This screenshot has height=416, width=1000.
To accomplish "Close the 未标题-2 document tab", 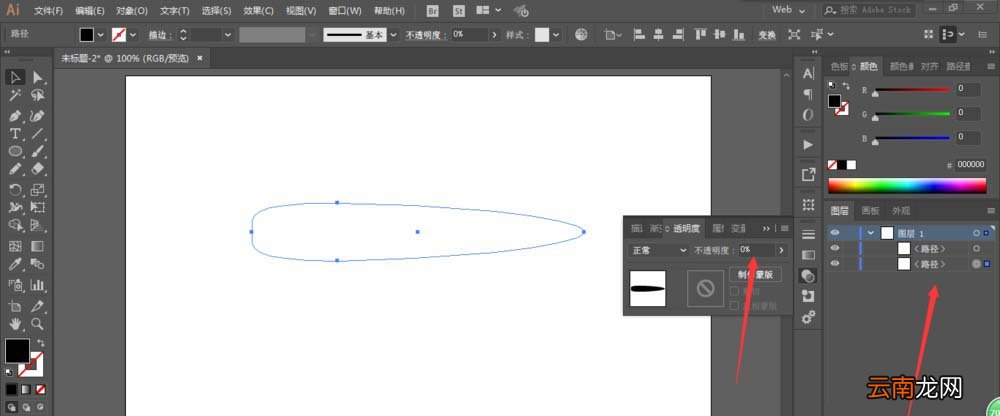I will [x=200, y=58].
